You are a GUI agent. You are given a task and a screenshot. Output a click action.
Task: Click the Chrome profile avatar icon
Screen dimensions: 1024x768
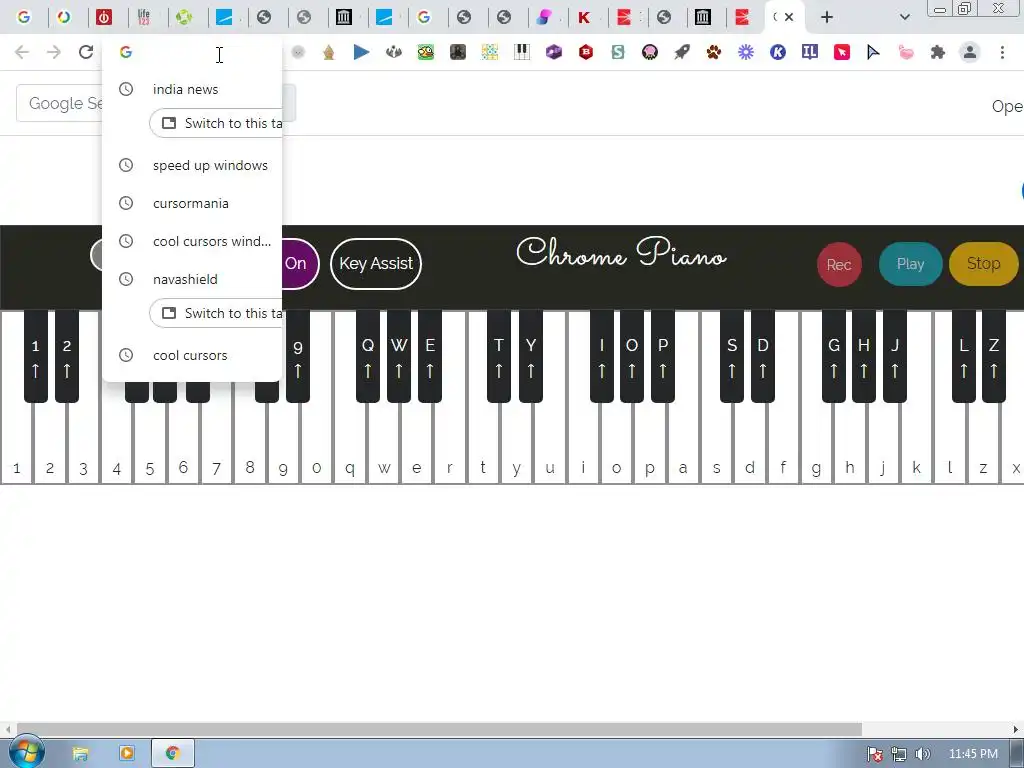[970, 52]
